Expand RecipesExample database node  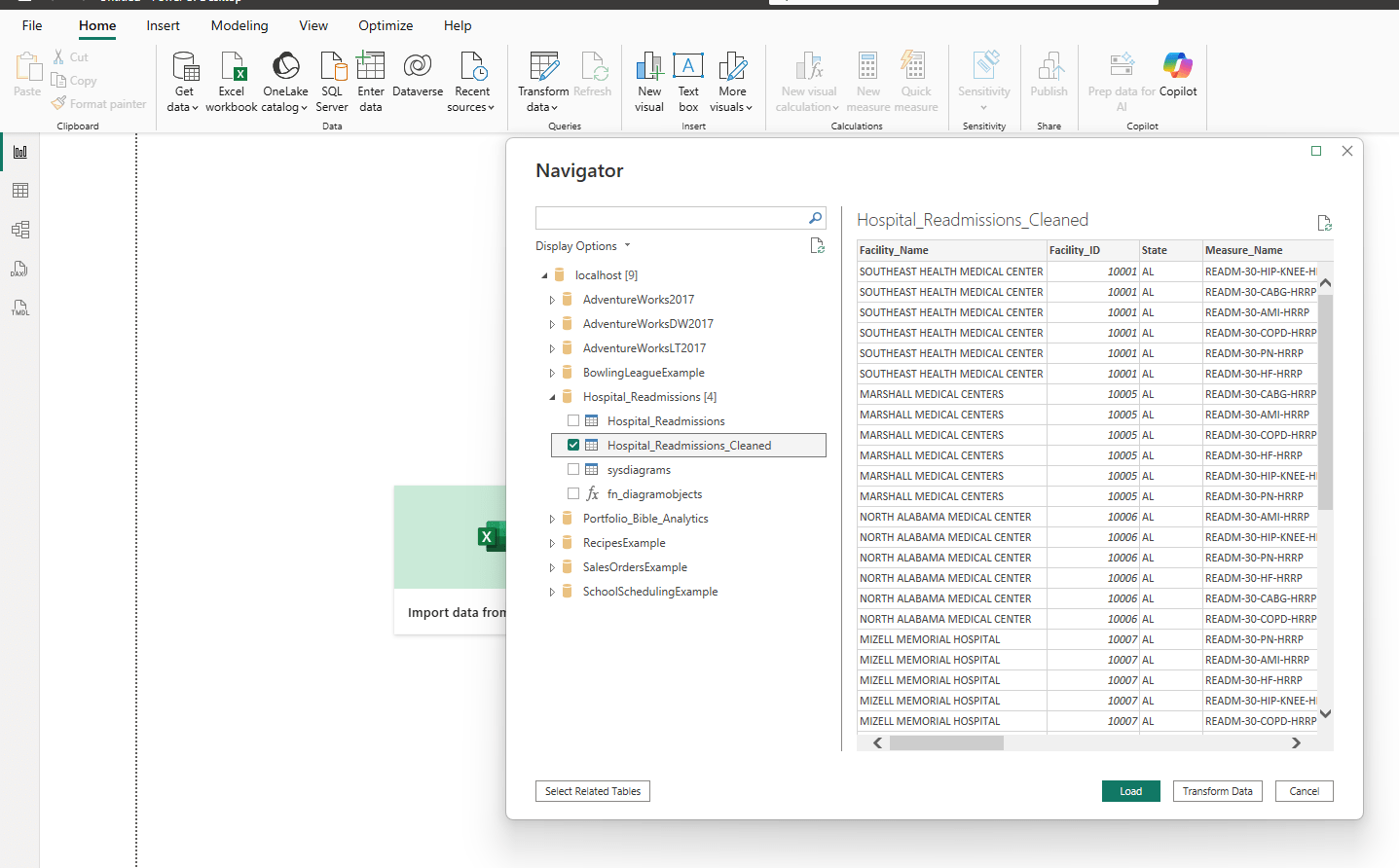[x=552, y=543]
